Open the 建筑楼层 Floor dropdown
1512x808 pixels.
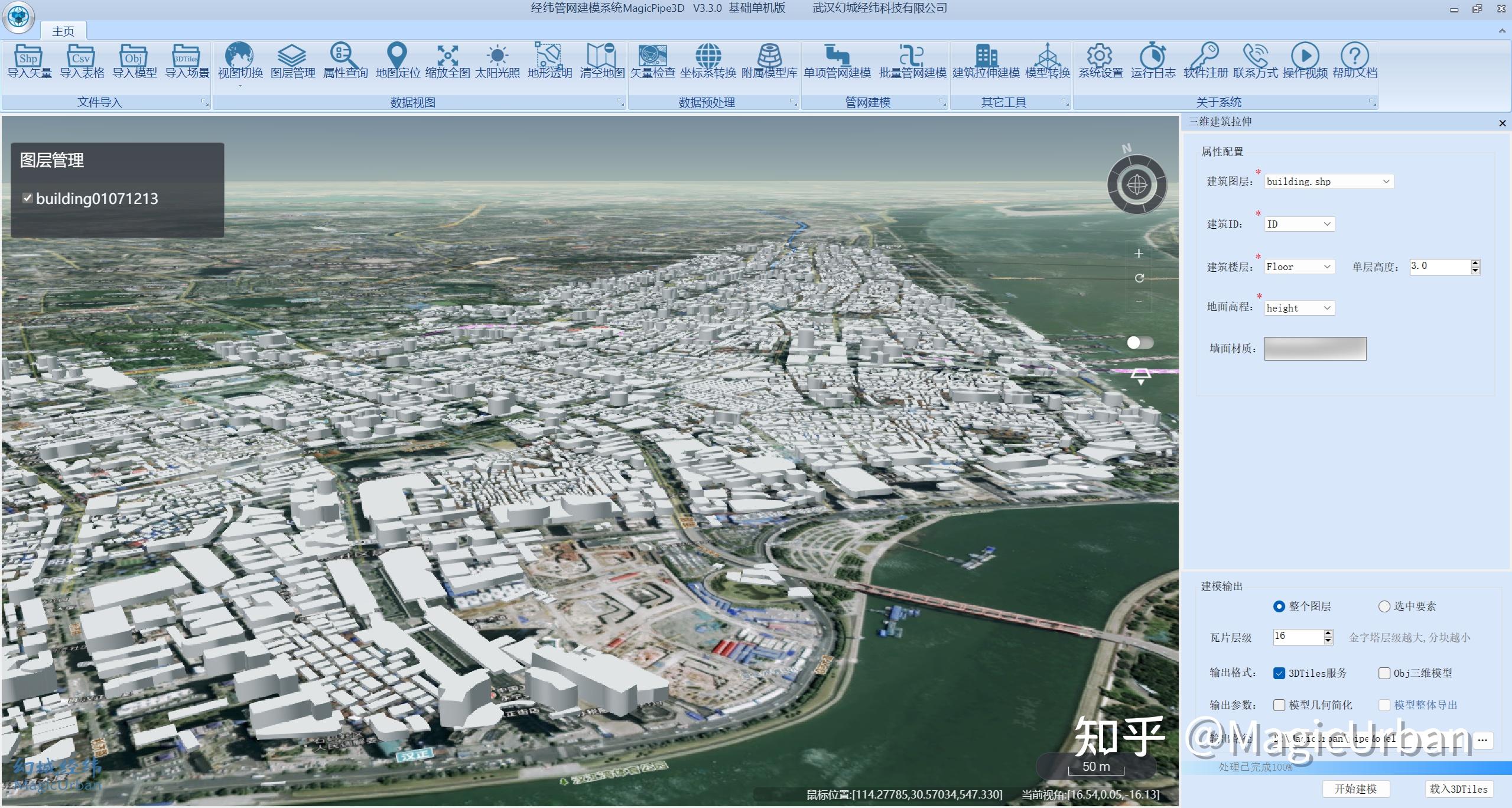pyautogui.click(x=1327, y=267)
